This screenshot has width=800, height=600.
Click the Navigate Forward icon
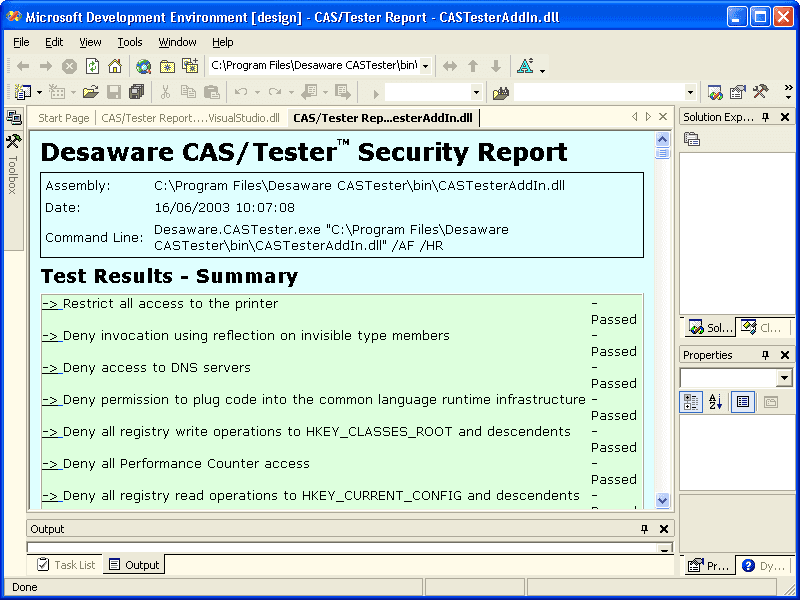(343, 92)
